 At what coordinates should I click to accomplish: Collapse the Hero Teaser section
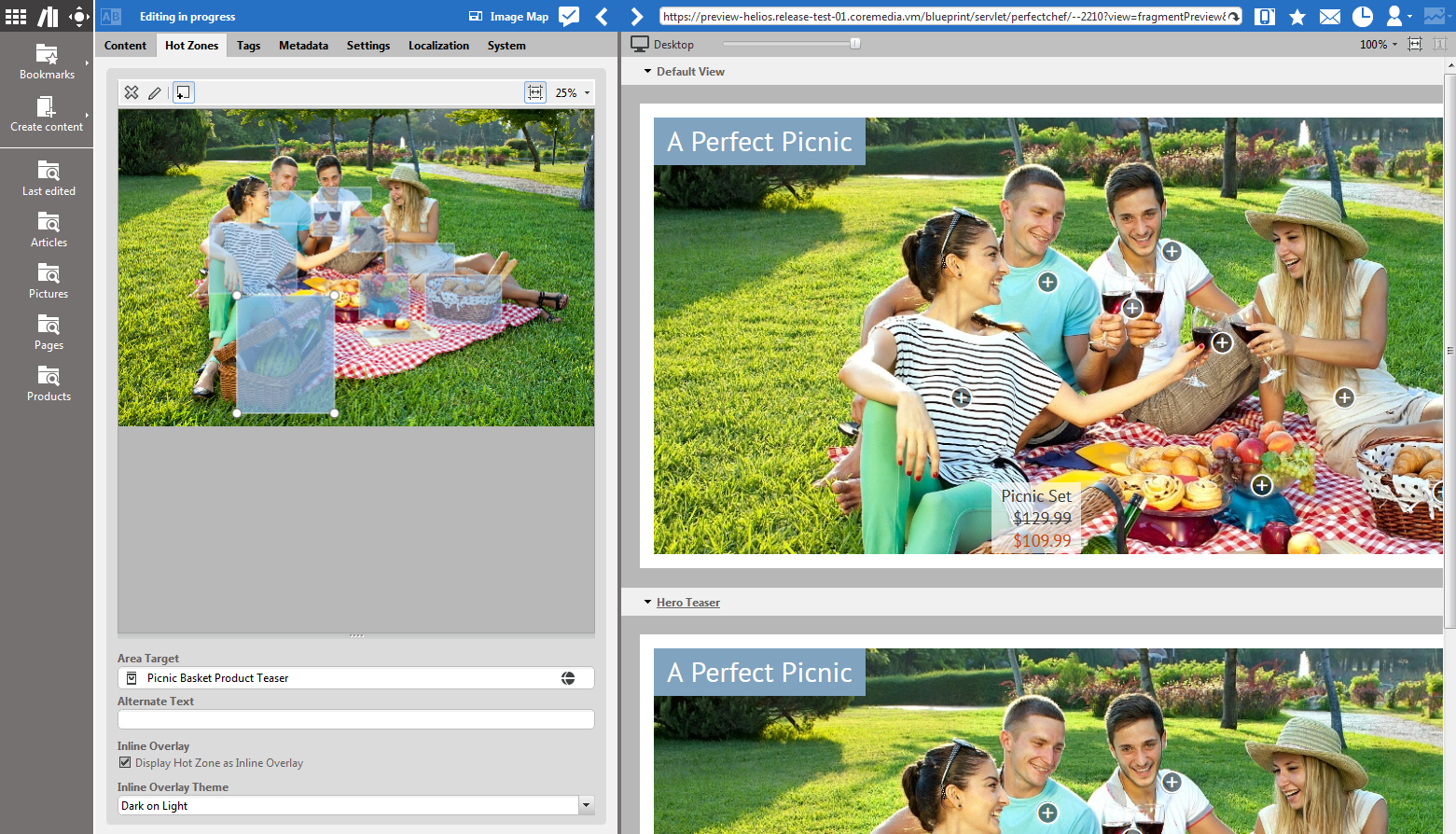point(648,602)
